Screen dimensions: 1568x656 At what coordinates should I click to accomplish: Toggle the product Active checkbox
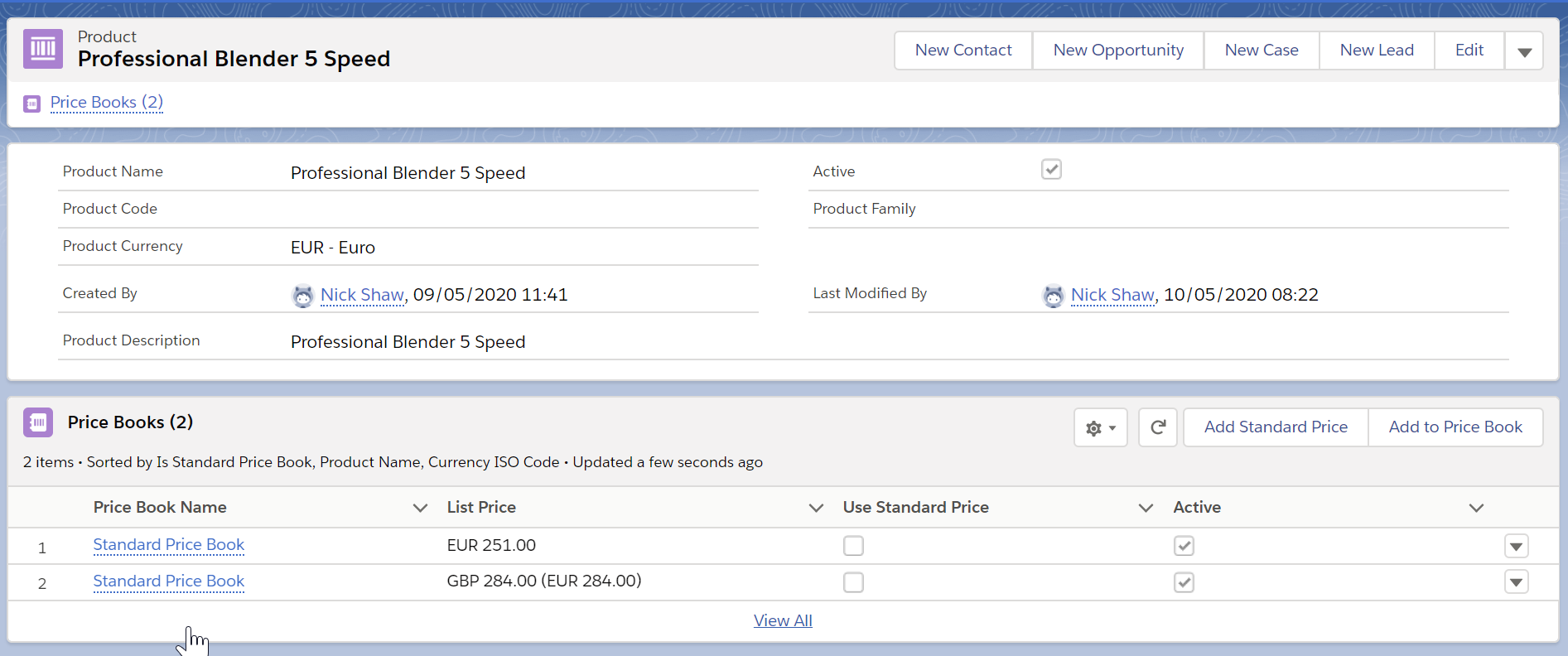(1051, 170)
